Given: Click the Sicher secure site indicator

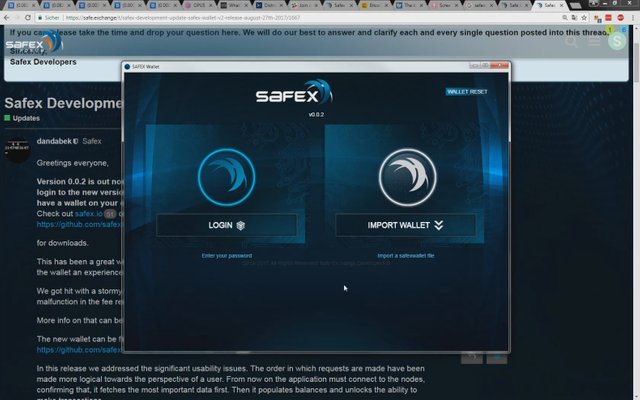Looking at the screenshot, I should tap(49, 18).
